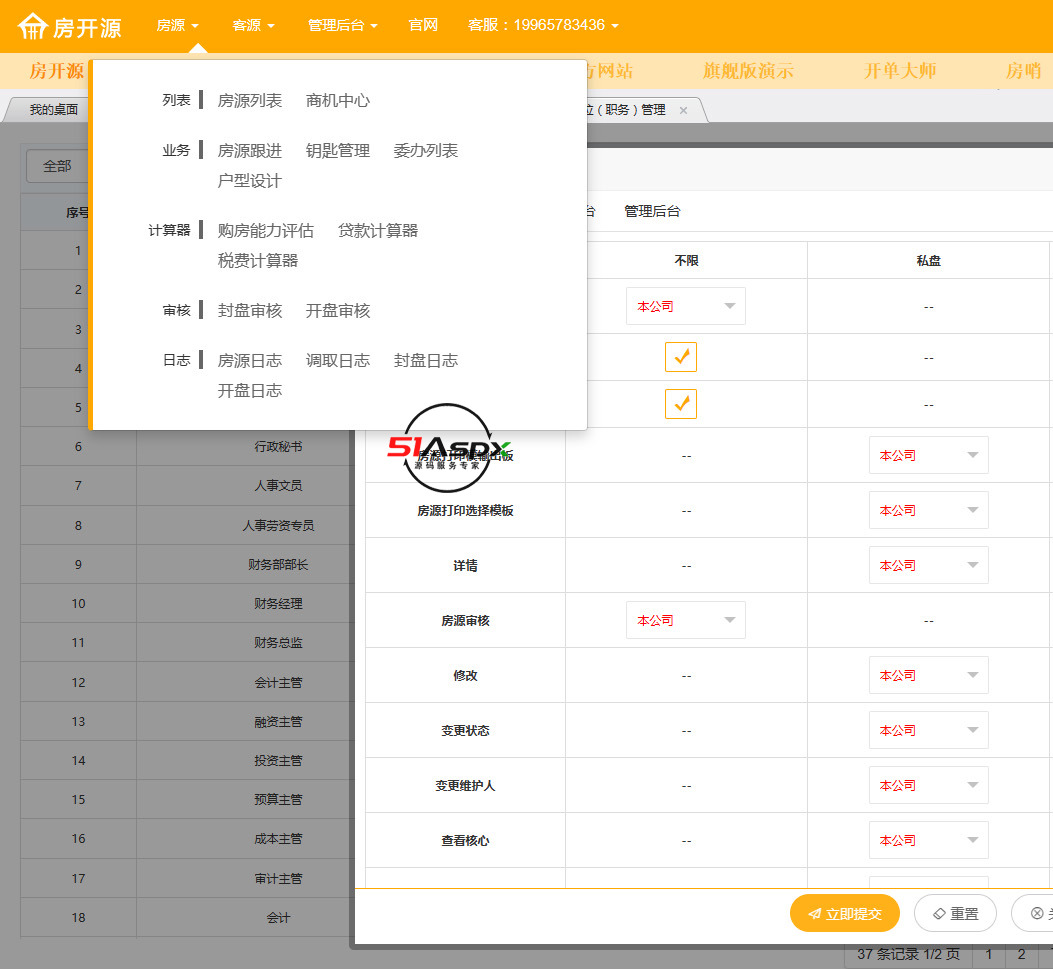
Task: Select 封盘审核 menu entry
Action: pyautogui.click(x=250, y=311)
